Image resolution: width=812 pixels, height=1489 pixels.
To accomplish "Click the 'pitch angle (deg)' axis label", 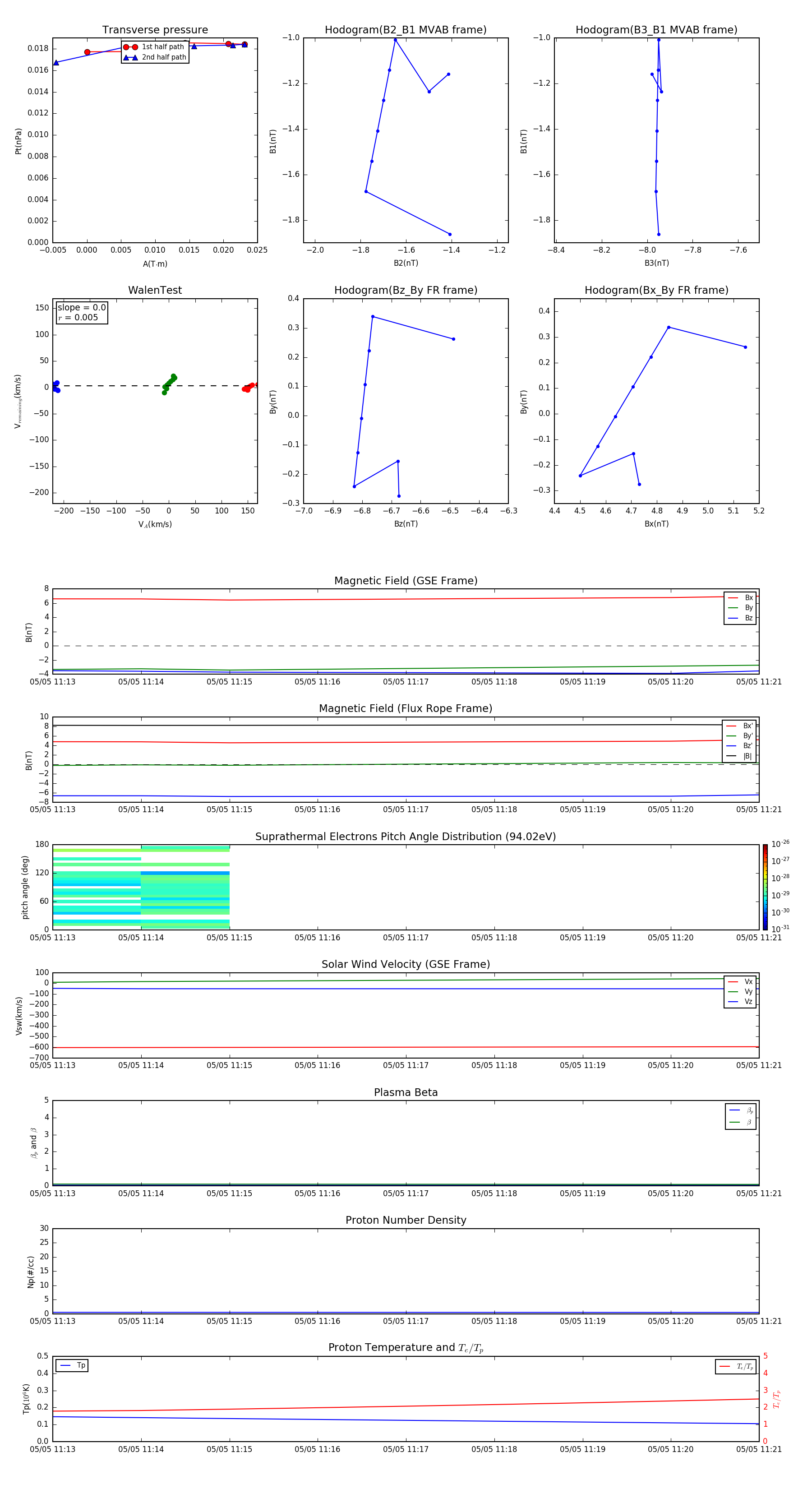I will [25, 887].
